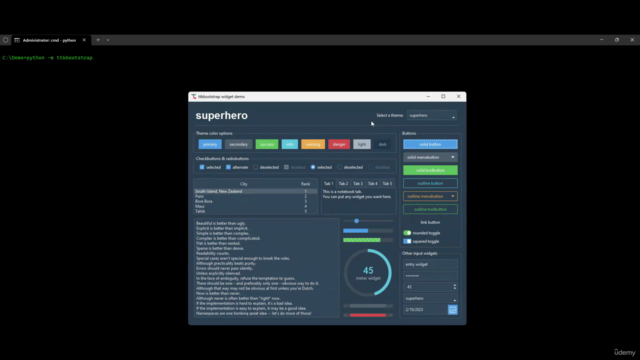Click the password entry field
Screen dimensions: 640x360
pos(430,276)
